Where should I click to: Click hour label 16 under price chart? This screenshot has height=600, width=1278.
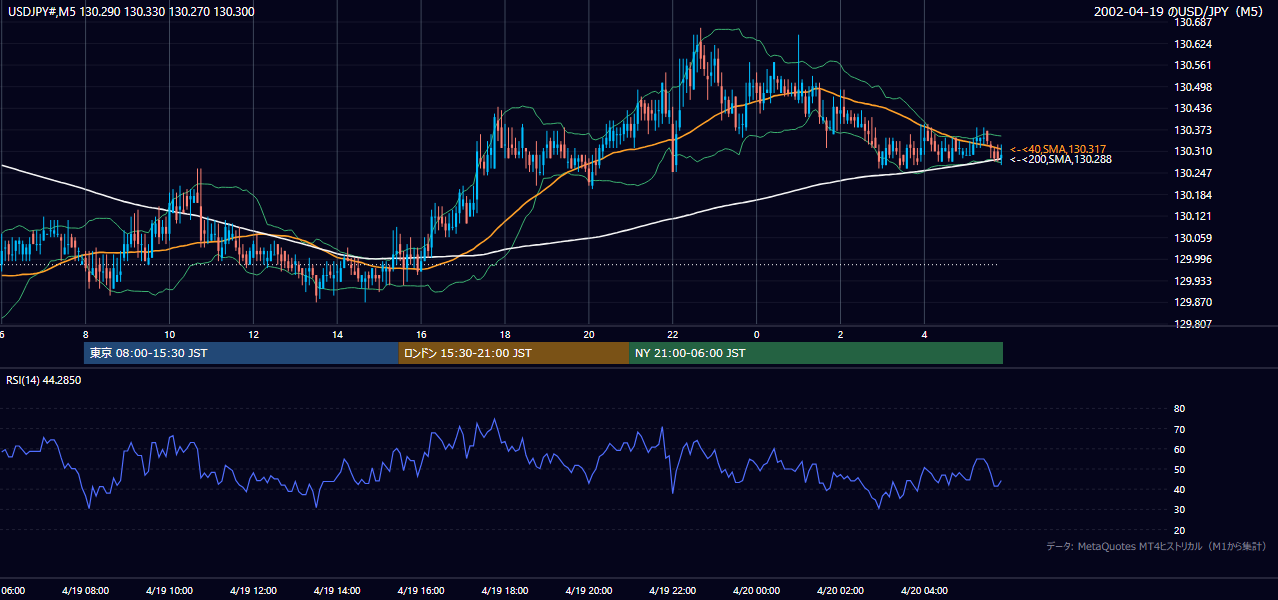point(421,334)
